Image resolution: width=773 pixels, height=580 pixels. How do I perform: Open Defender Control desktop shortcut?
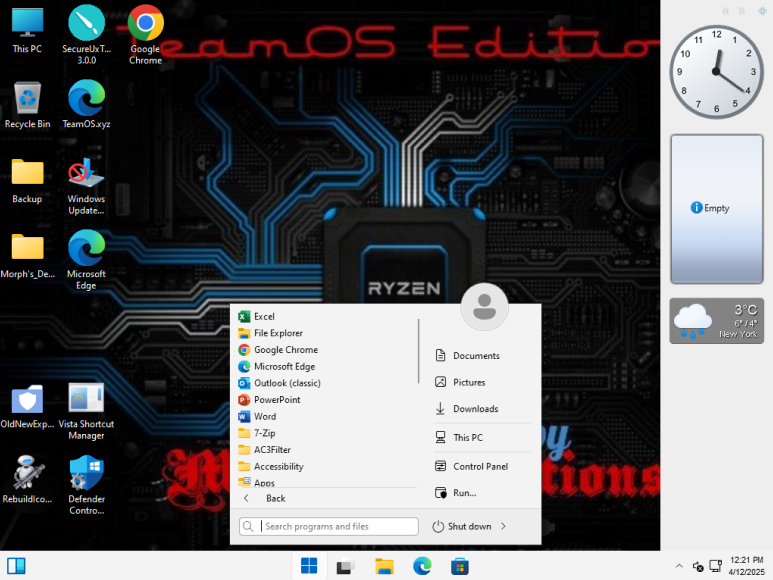pyautogui.click(x=86, y=485)
